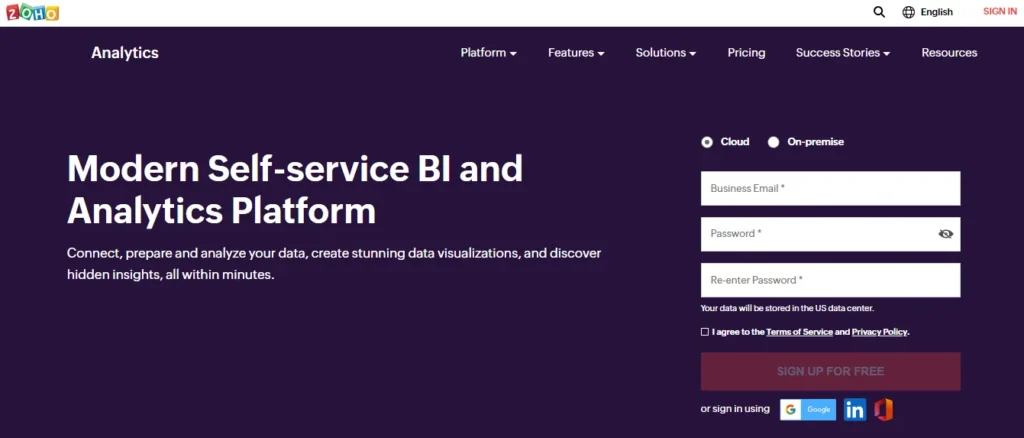Open the English language selector
The height and width of the screenshot is (438, 1024).
pos(936,12)
